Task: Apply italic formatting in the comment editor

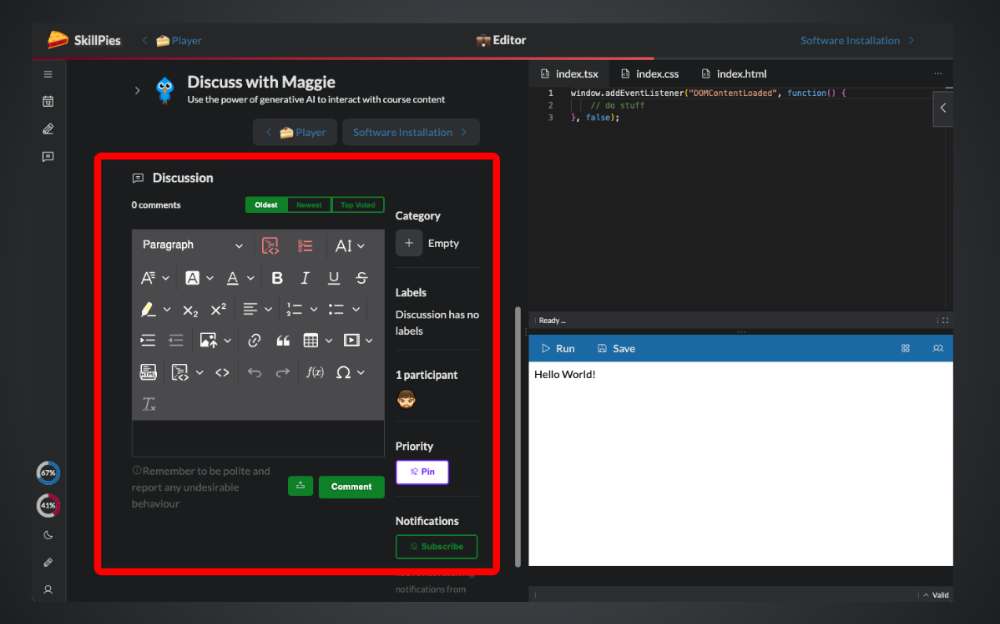Action: (305, 278)
